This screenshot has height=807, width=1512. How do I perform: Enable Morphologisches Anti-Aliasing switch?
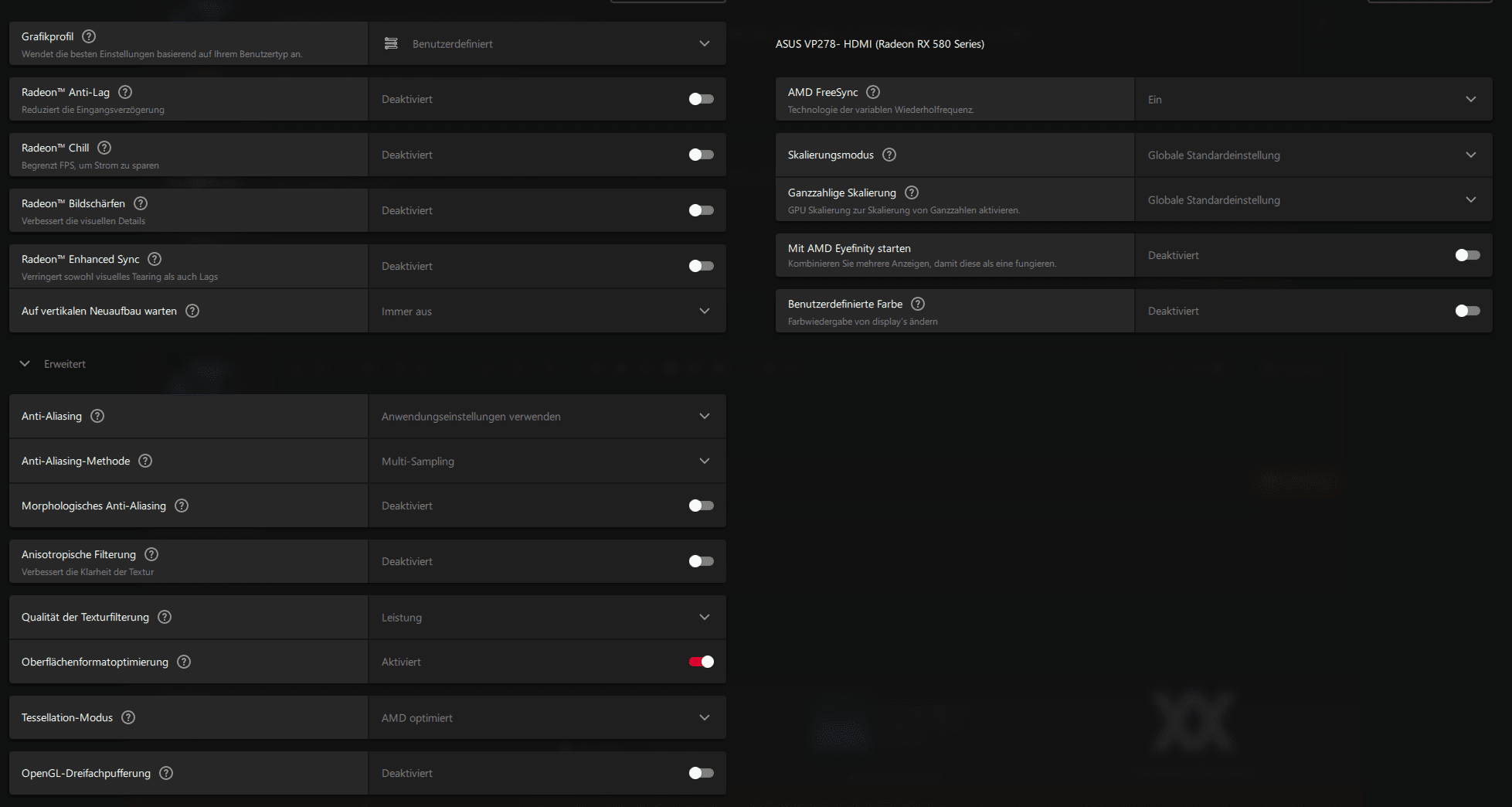pyautogui.click(x=701, y=506)
